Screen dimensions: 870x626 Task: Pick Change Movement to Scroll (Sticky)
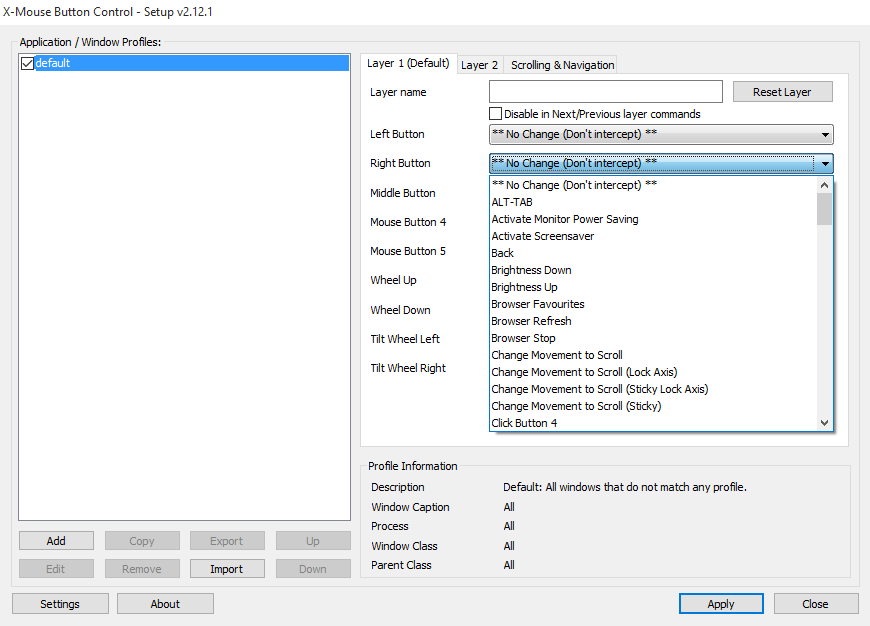654,406
